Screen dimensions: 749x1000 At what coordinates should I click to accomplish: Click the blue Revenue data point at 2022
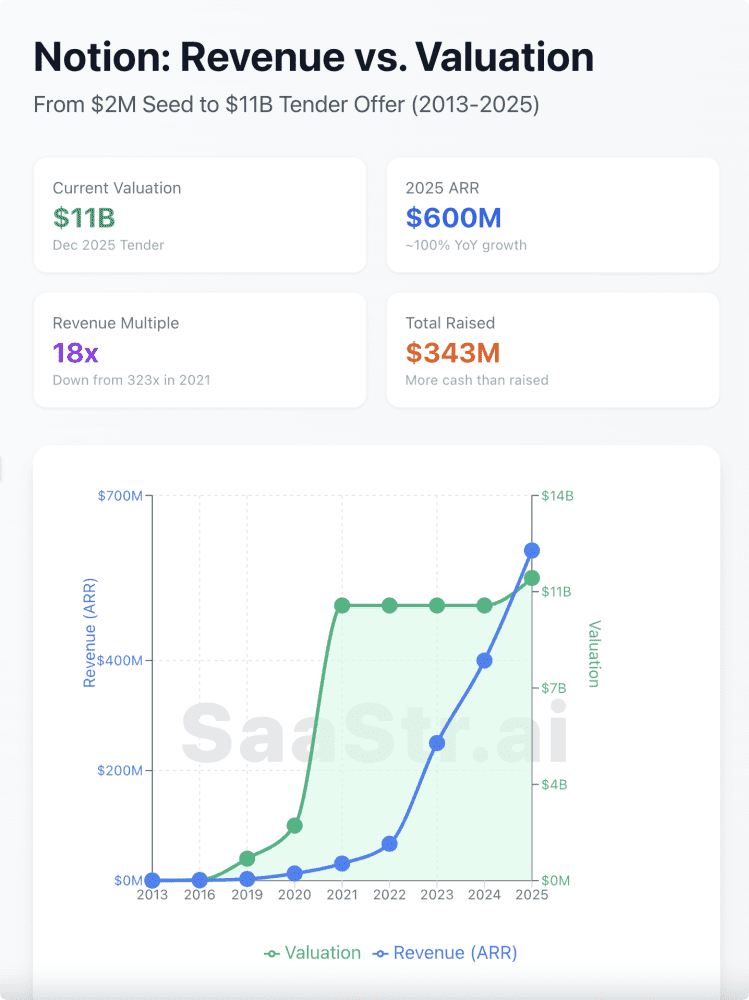click(x=389, y=844)
